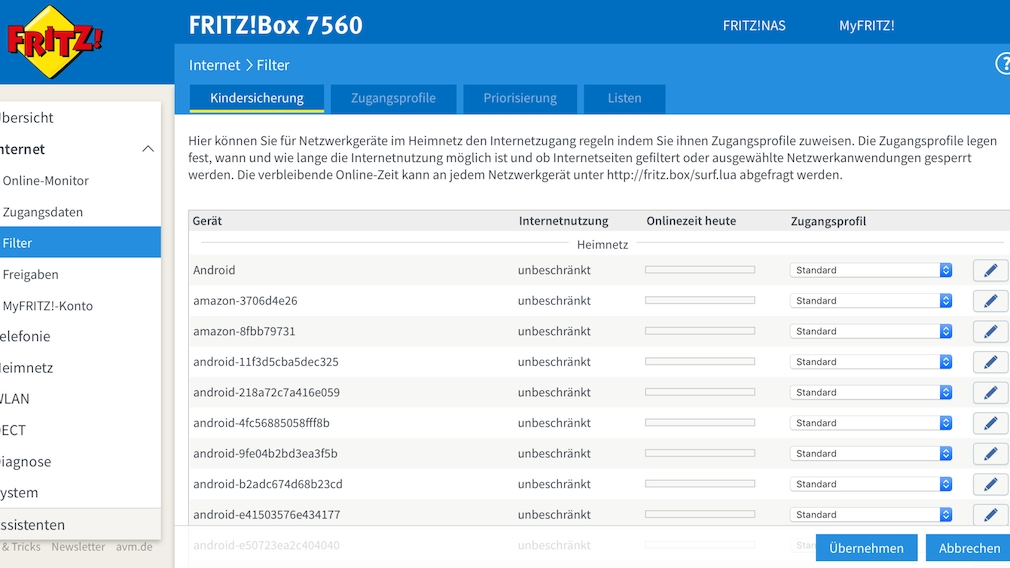The height and width of the screenshot is (568, 1010).
Task: Edit android-4fc56885058fff8b via pencil icon
Action: 990,423
